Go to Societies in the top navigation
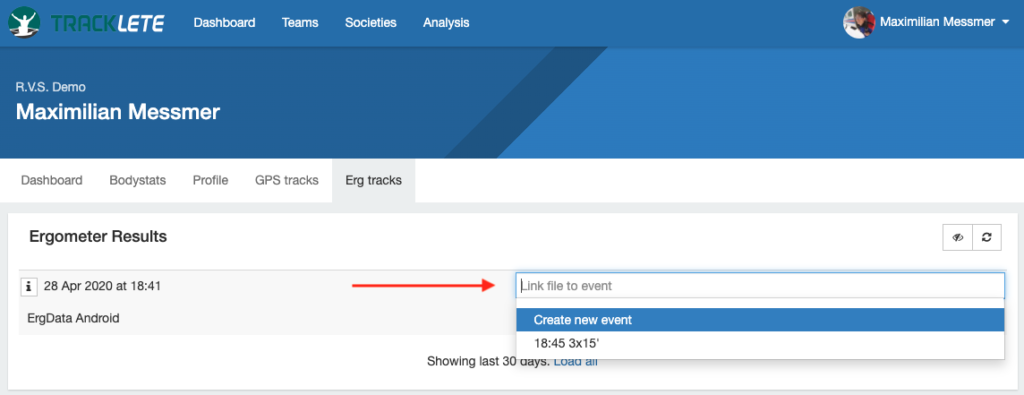Viewport: 1024px width, 395px height. pos(370,23)
